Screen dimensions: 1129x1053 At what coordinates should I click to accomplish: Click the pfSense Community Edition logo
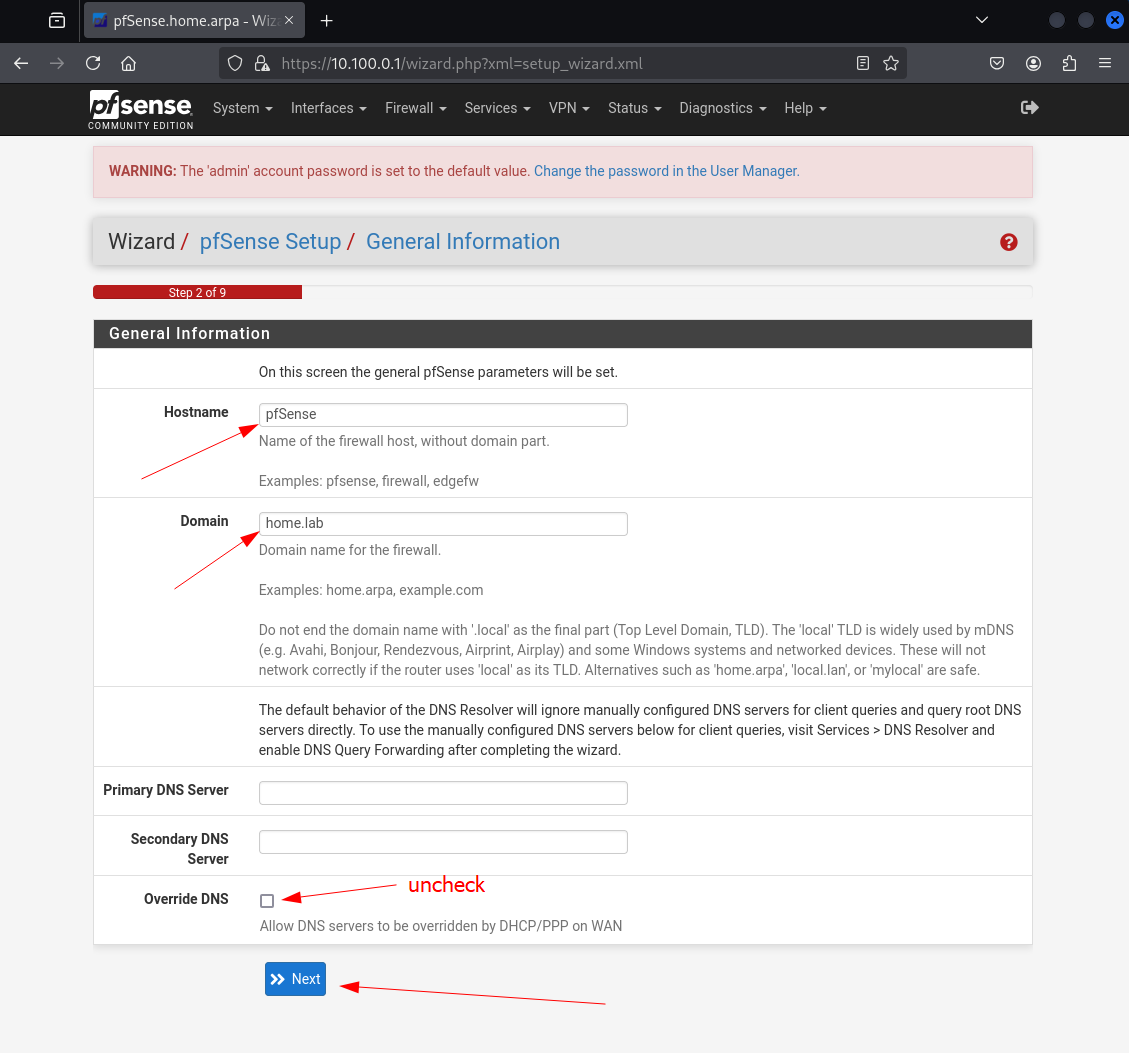(x=140, y=109)
